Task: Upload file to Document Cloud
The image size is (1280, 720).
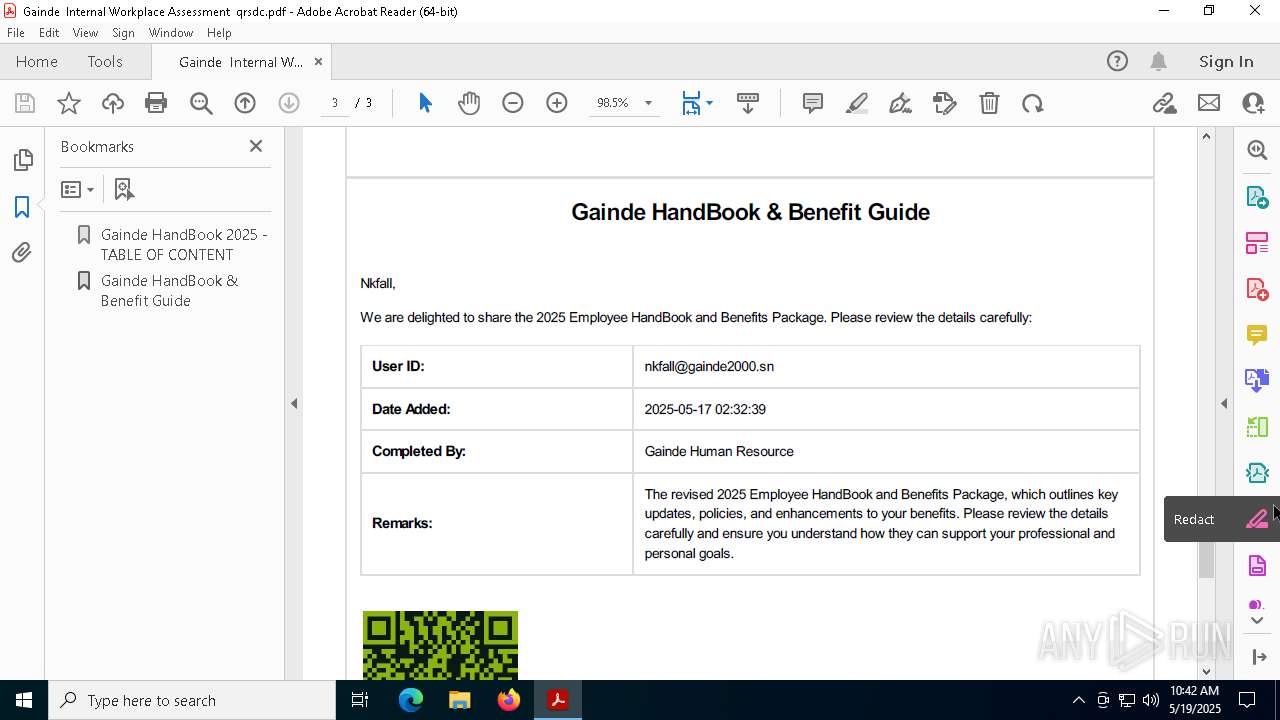Action: pyautogui.click(x=113, y=103)
